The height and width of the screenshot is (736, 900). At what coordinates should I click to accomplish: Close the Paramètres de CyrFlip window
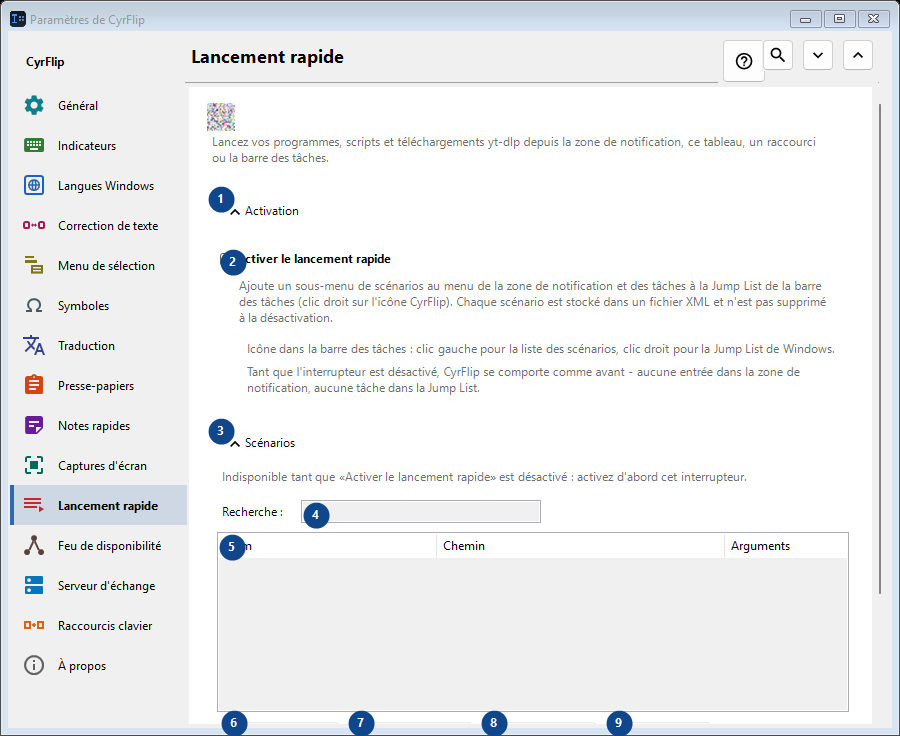[x=874, y=19]
